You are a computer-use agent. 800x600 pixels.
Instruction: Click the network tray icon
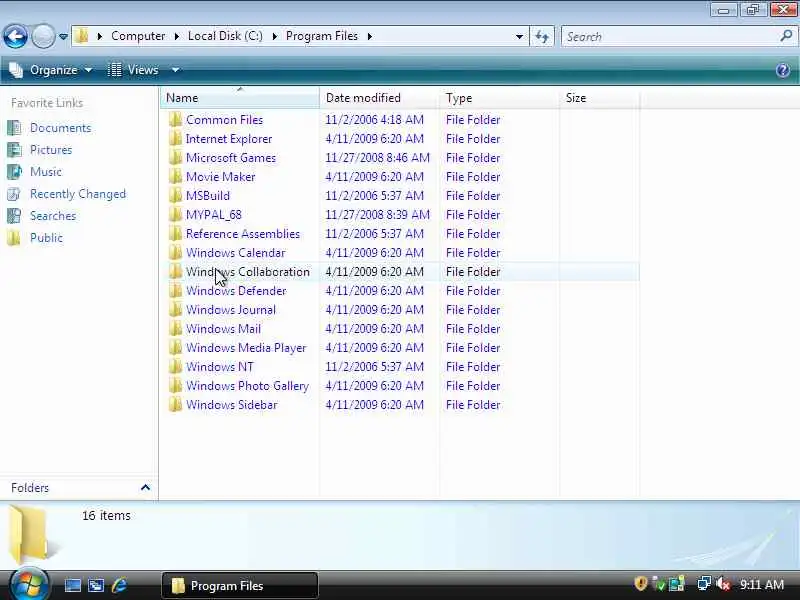coord(704,584)
